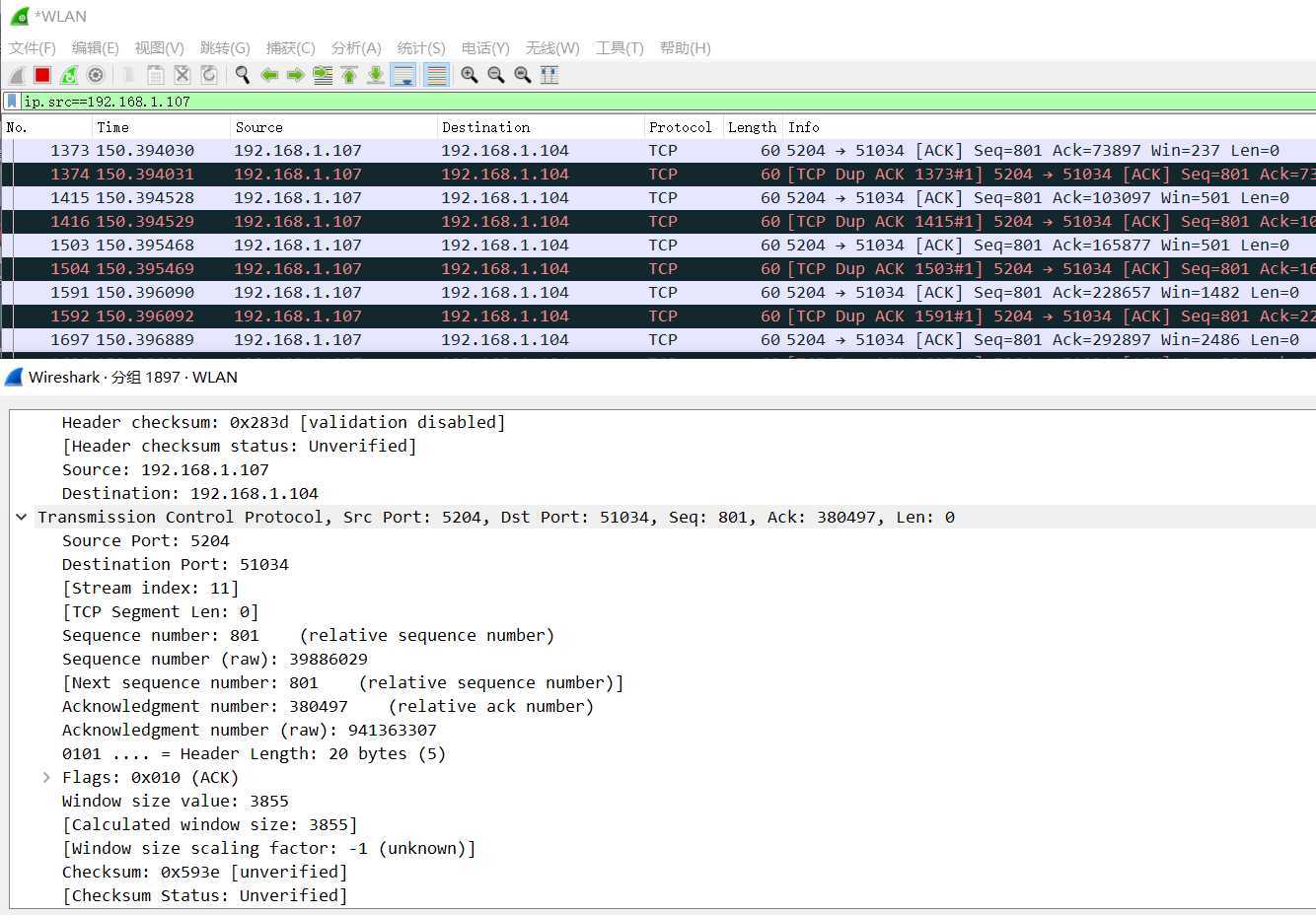Image resolution: width=1316 pixels, height=915 pixels.
Task: Select the Stream index: 11 line
Action: 150,588
